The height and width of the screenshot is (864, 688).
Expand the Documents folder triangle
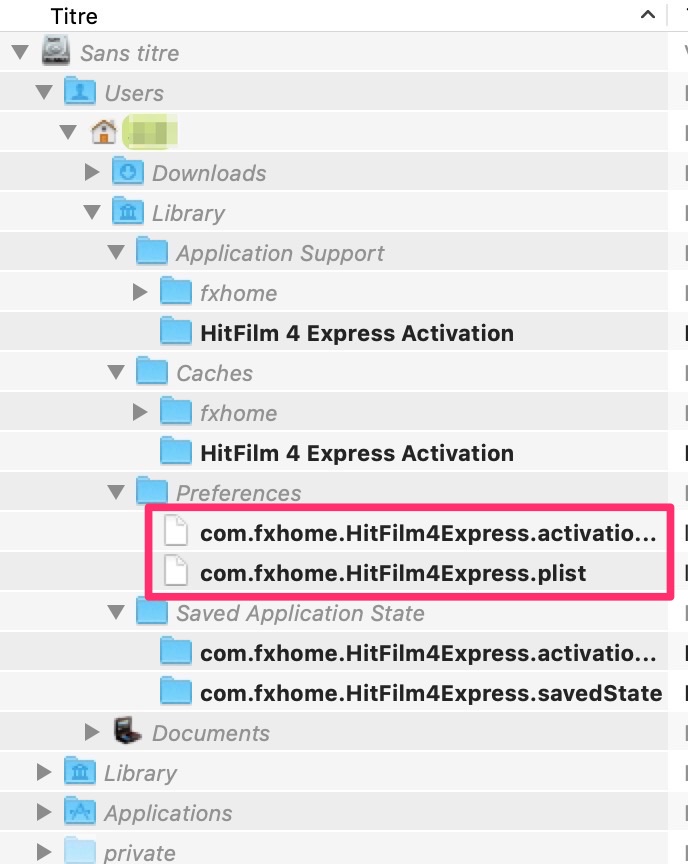click(x=92, y=732)
